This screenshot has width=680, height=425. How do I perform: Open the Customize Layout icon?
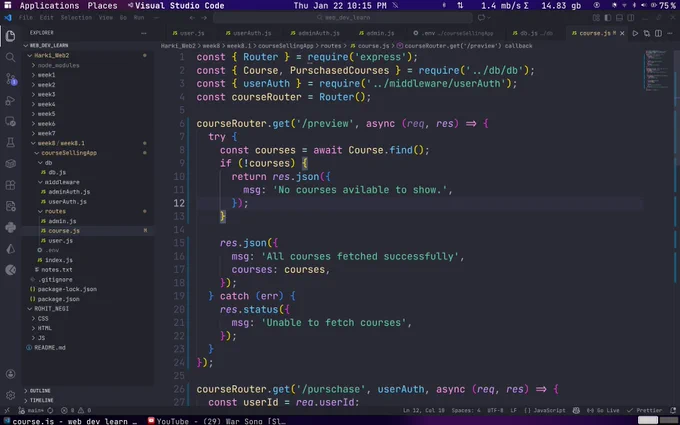pos(596,18)
